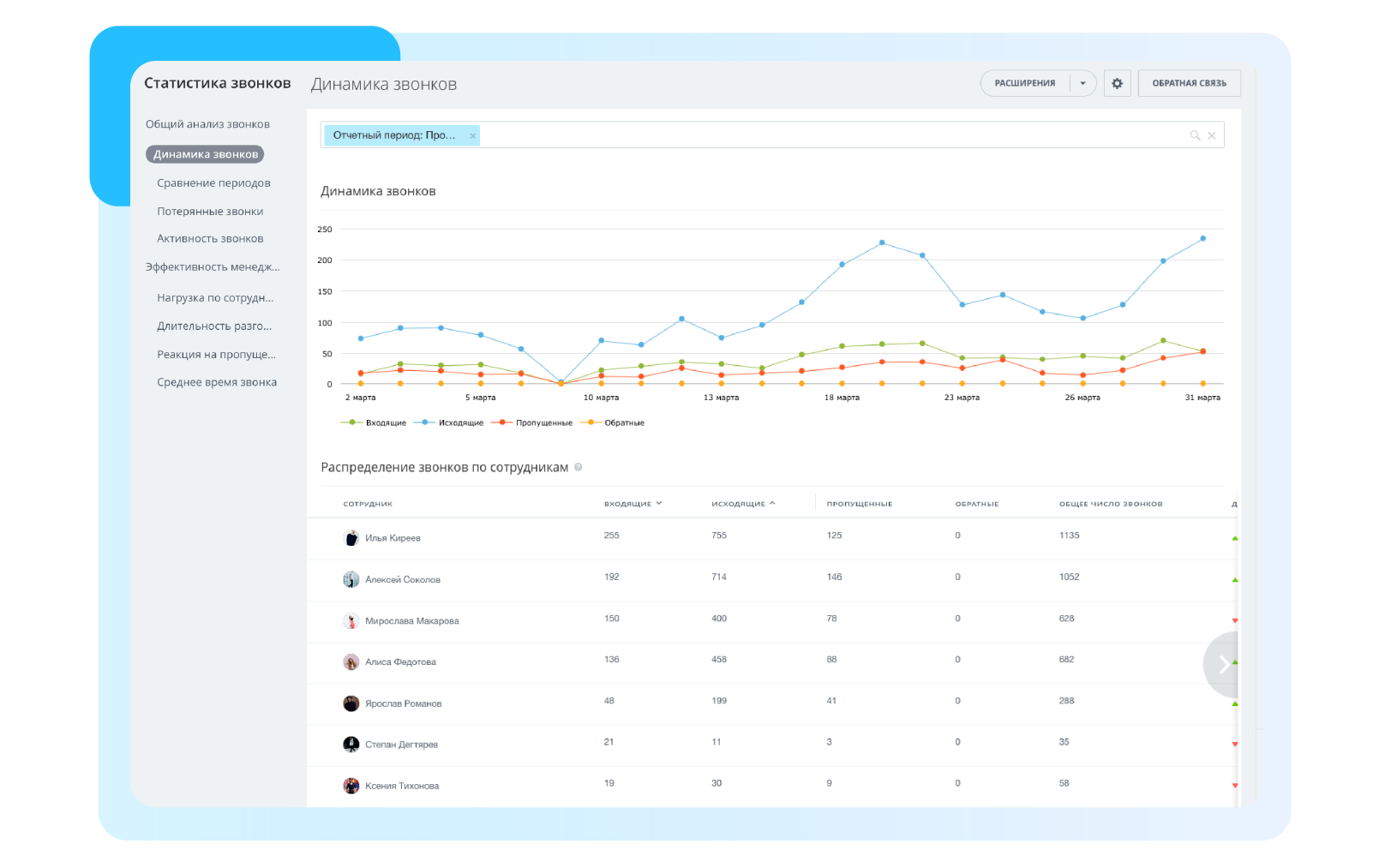This screenshot has width=1385, height=868.
Task: Toggle the Обратные legend color marker
Action: (590, 422)
